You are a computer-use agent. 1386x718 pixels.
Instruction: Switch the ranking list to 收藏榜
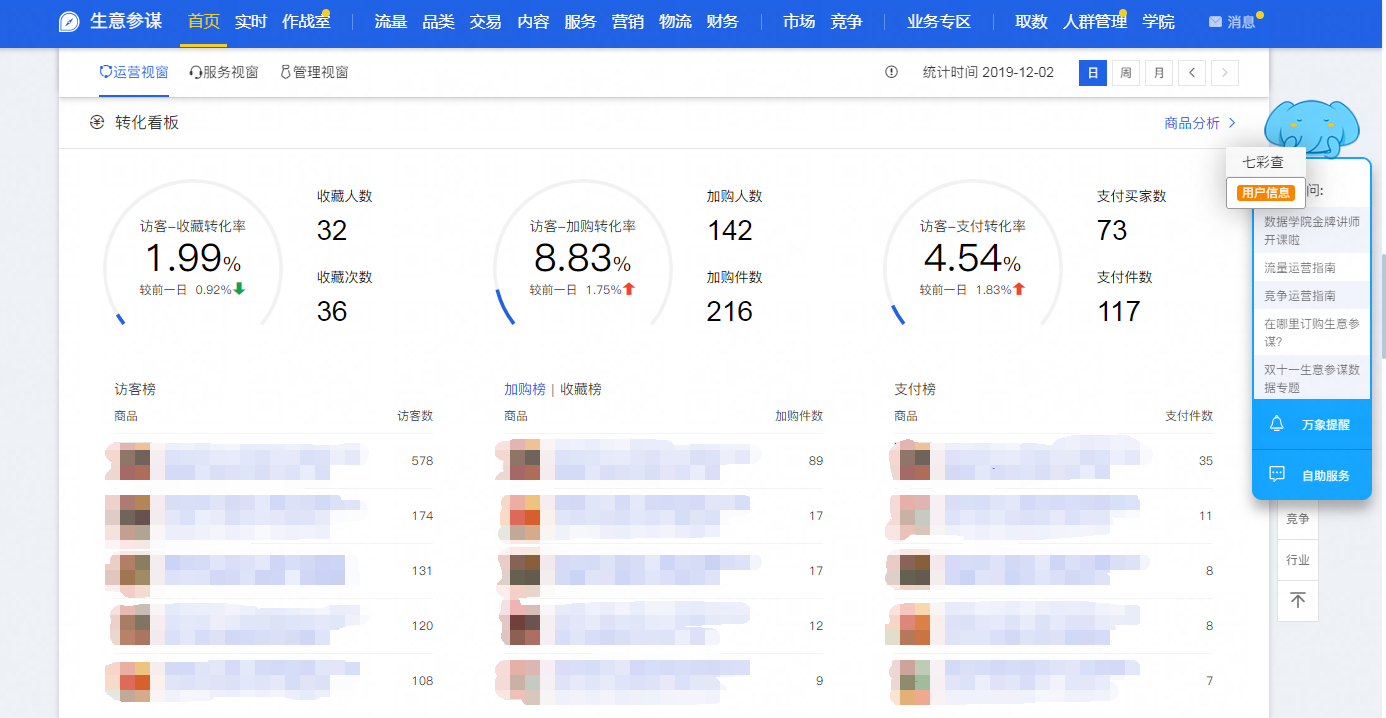581,389
